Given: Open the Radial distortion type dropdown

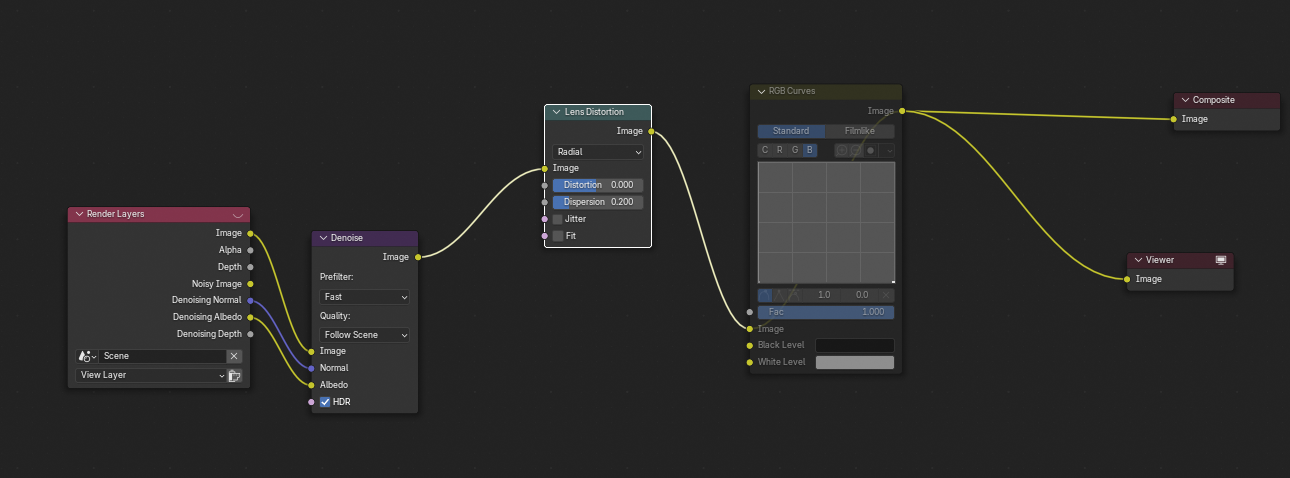Looking at the screenshot, I should pos(598,152).
